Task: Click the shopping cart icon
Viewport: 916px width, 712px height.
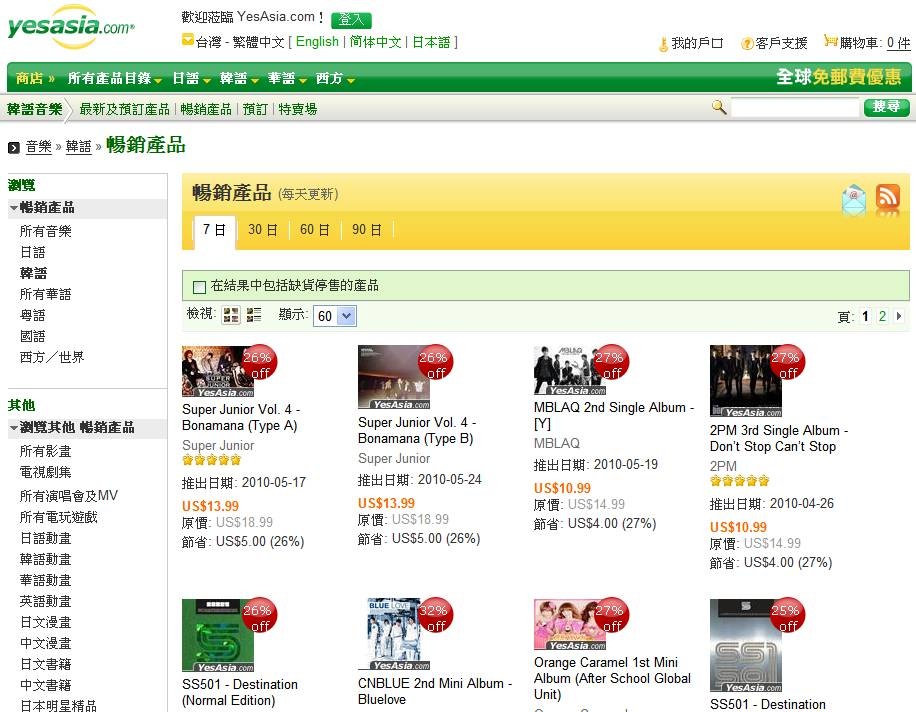Action: 830,41
